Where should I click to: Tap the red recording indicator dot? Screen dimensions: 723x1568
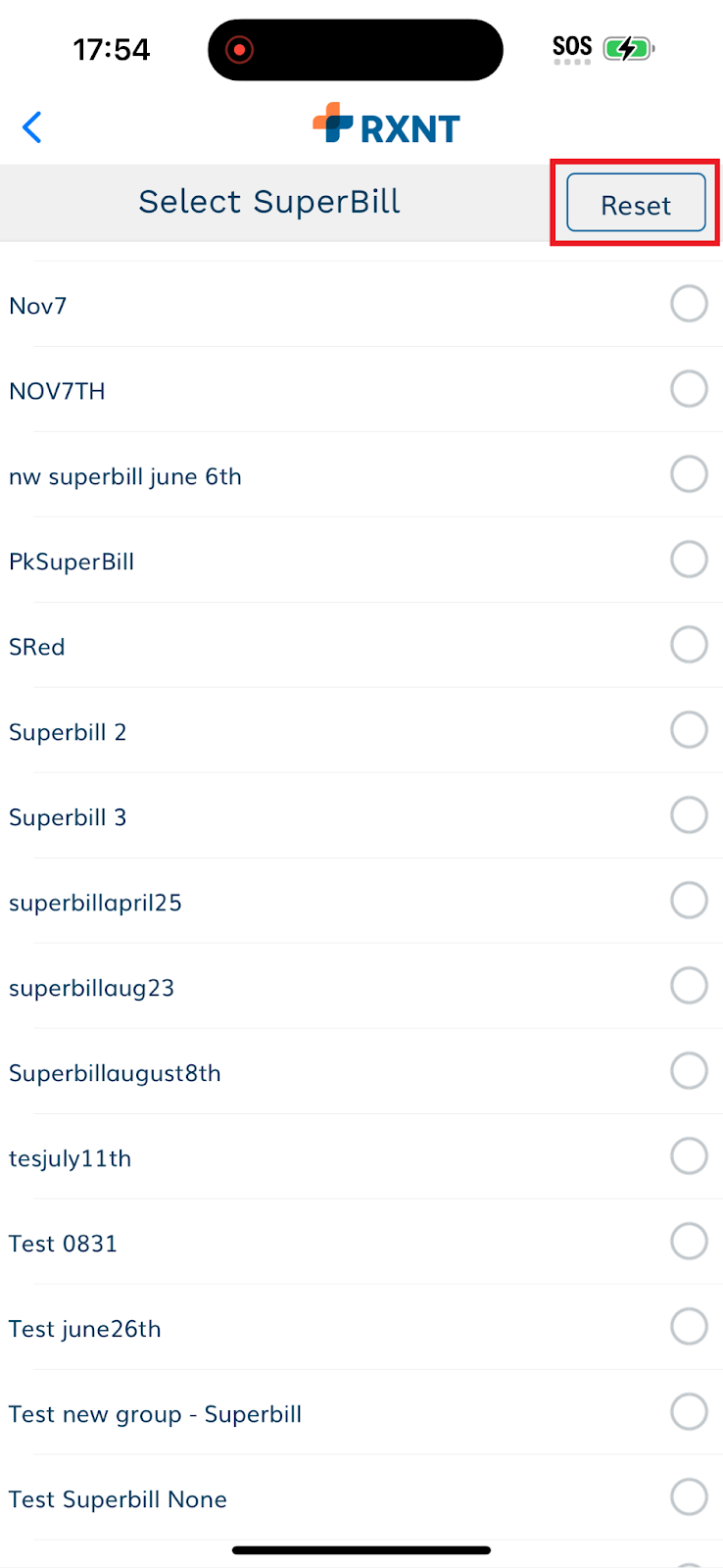pos(239,49)
